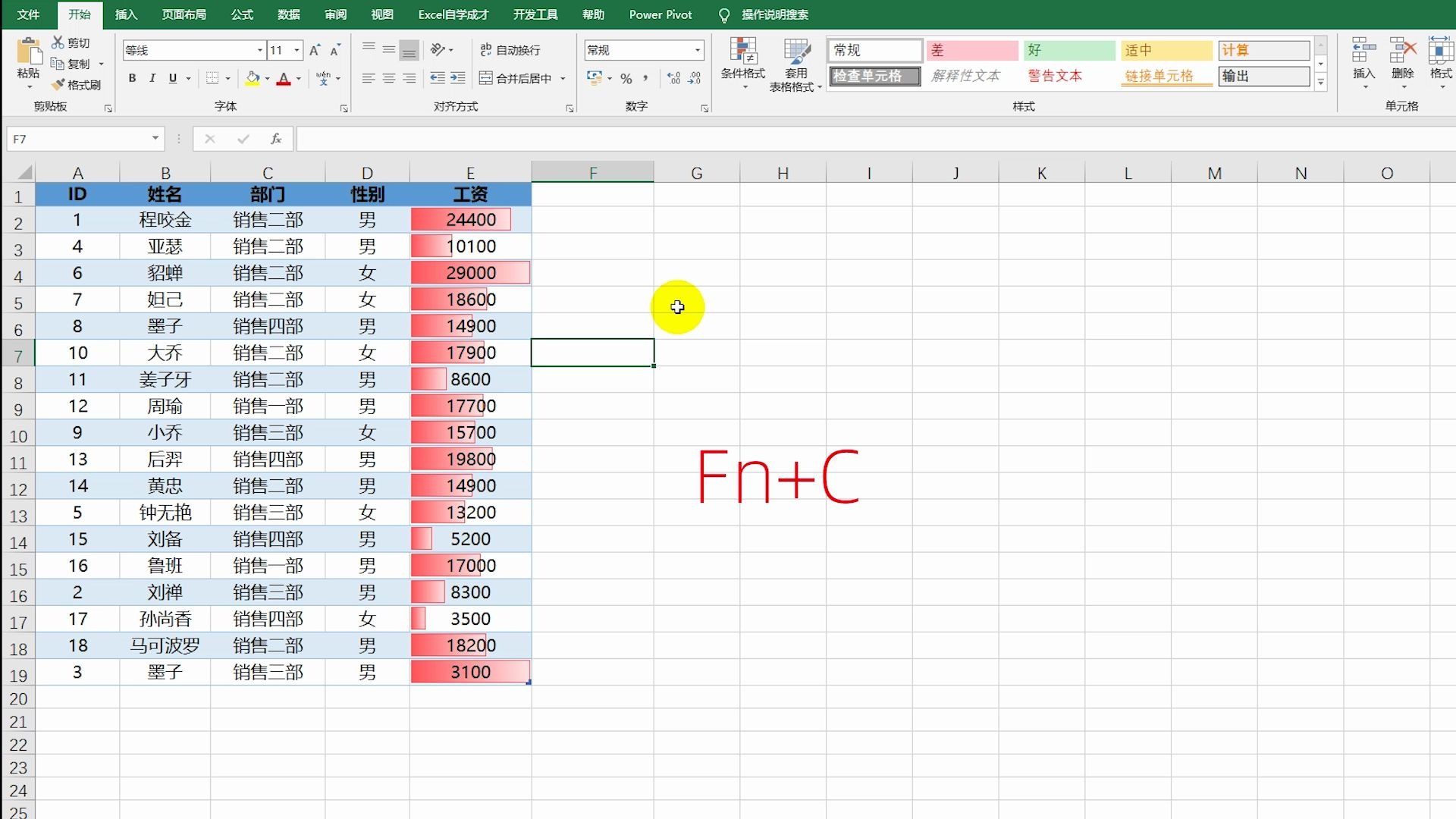1456x819 pixels.
Task: Open the Power Pivot tab
Action: pos(661,14)
